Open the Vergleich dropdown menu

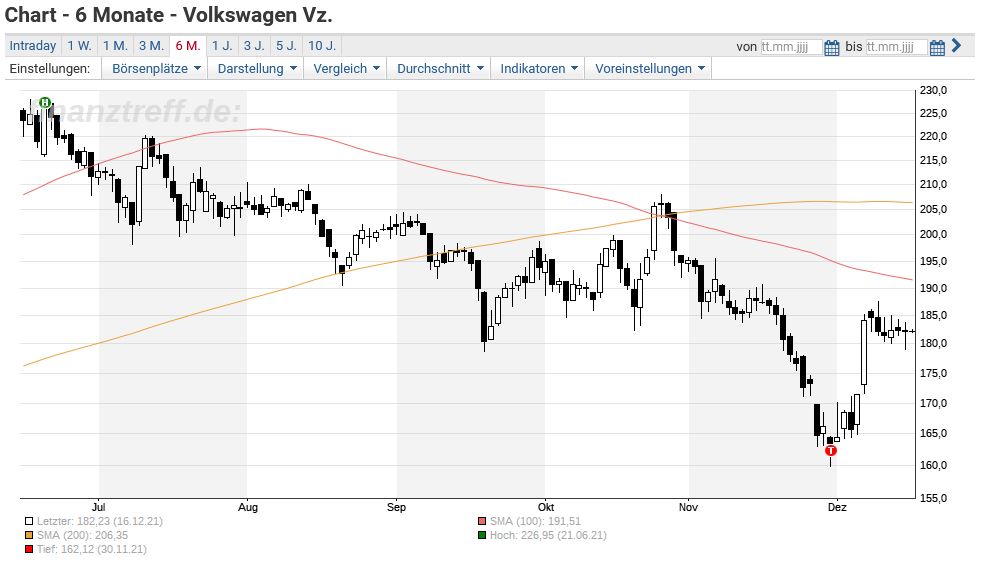tap(346, 68)
